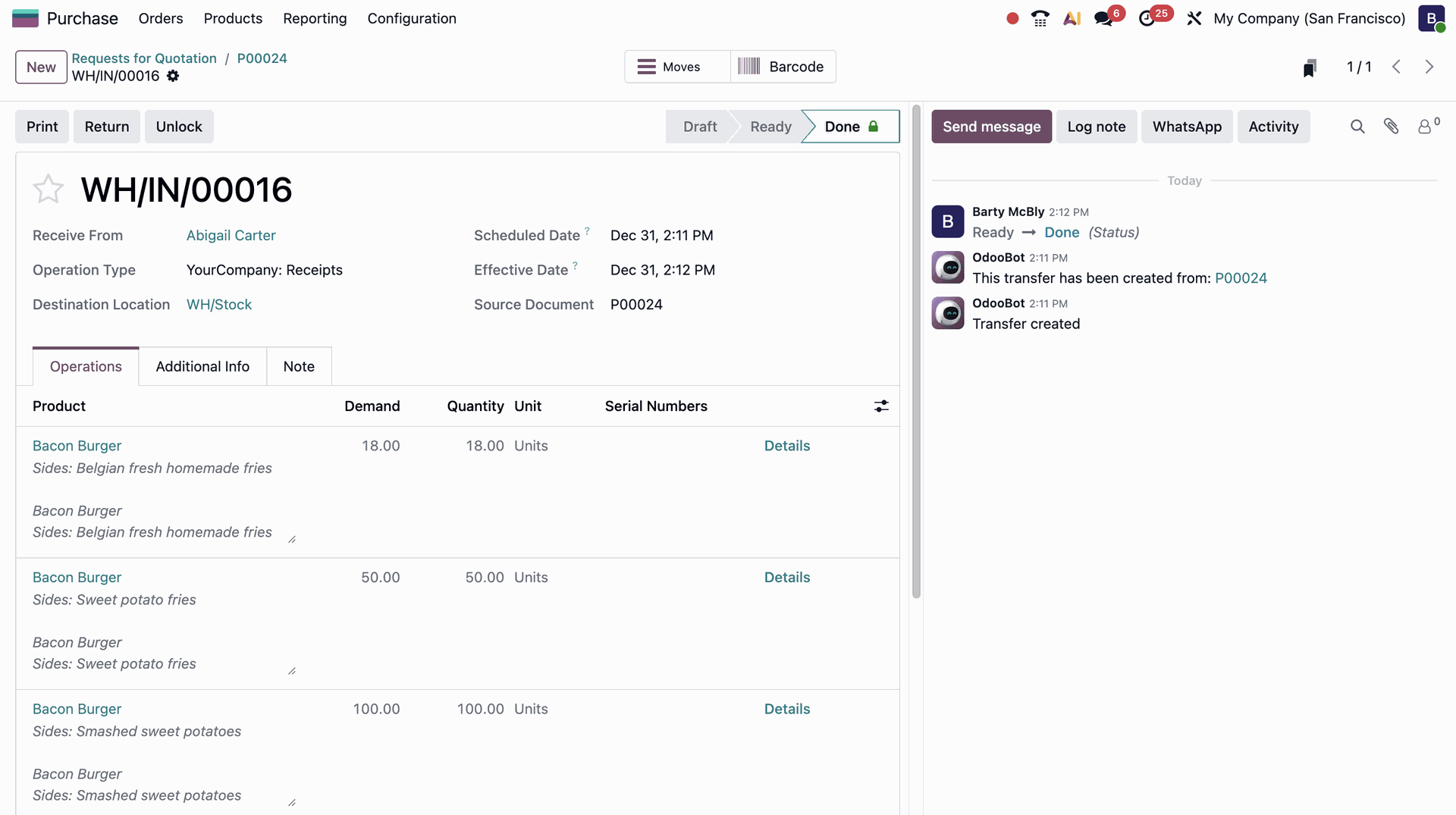Click the followers person icon
This screenshot has width=1456, height=815.
pyautogui.click(x=1425, y=127)
